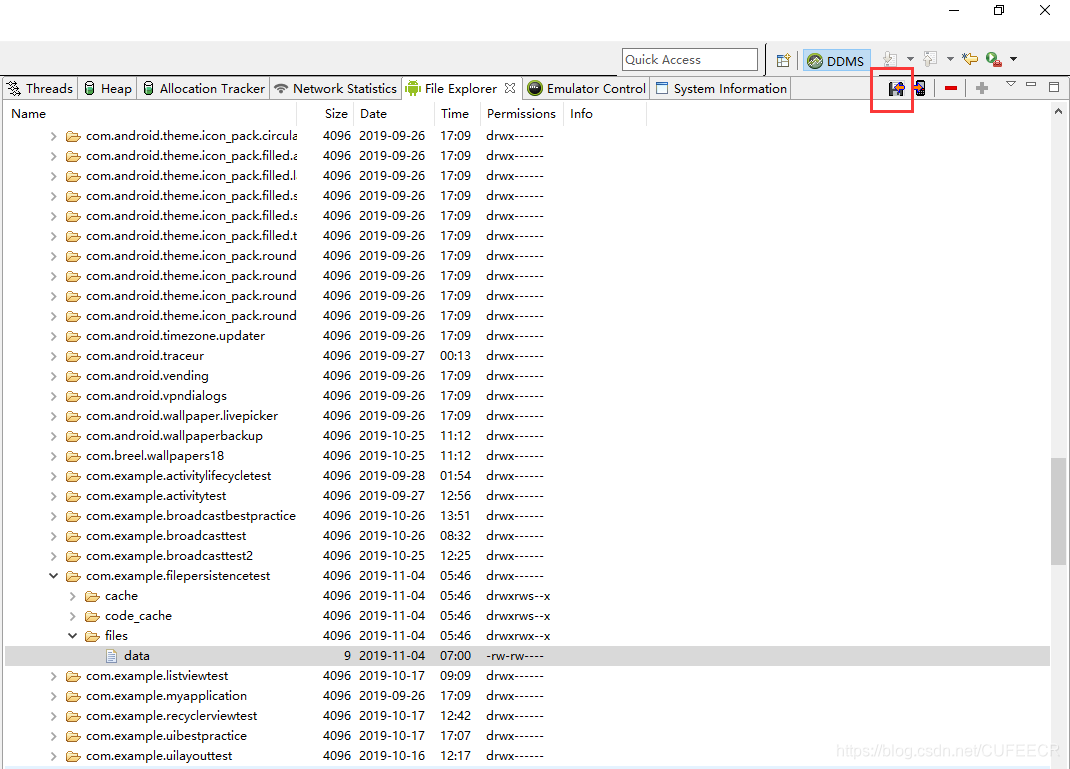
Task: Click the Time column header
Action: click(454, 114)
